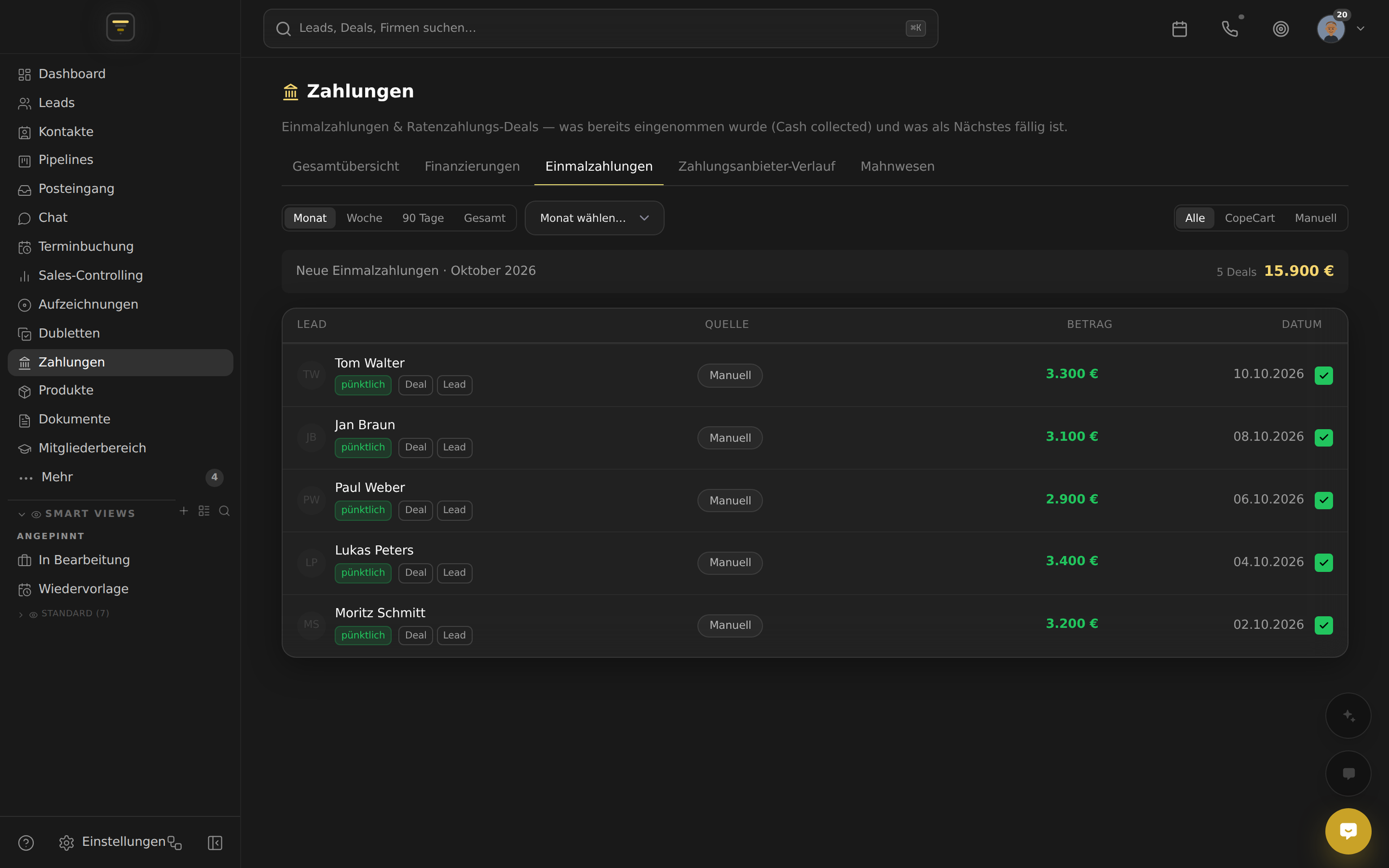Image resolution: width=1389 pixels, height=868 pixels.
Task: Open the AI sparkle assistant button
Action: (1348, 716)
